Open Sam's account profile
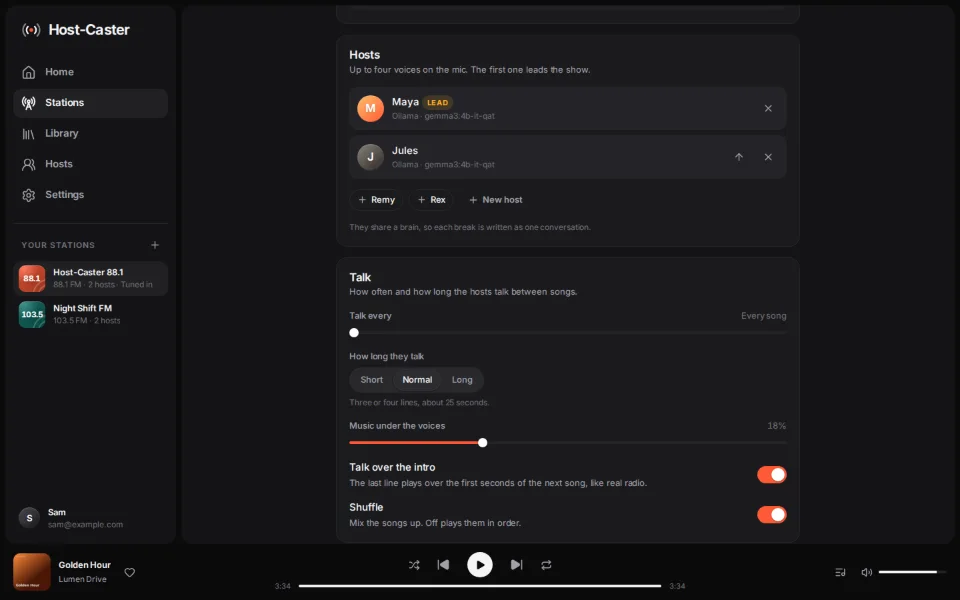Image resolution: width=960 pixels, height=600 pixels. (91, 518)
